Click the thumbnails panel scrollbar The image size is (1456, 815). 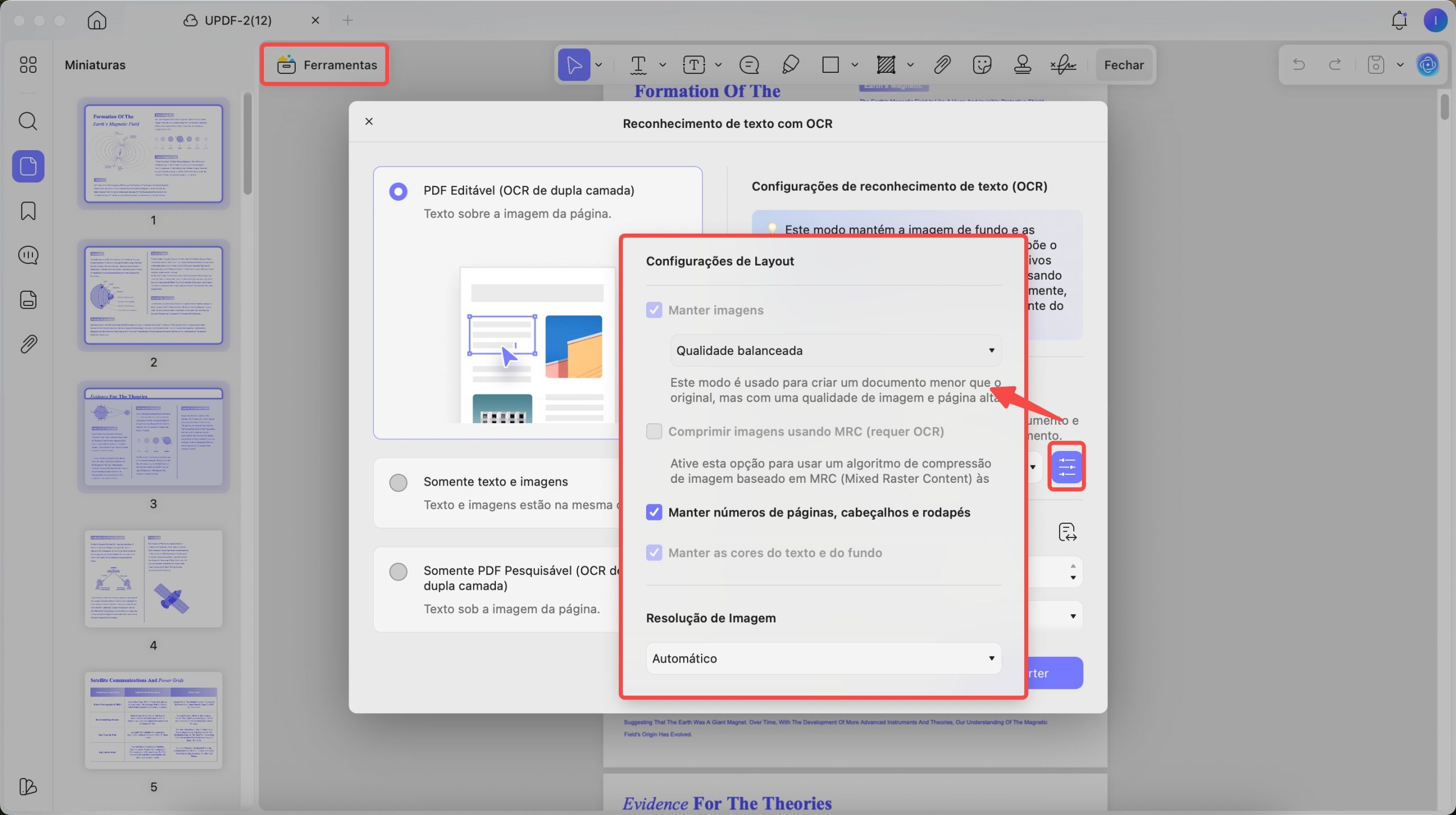[247, 143]
